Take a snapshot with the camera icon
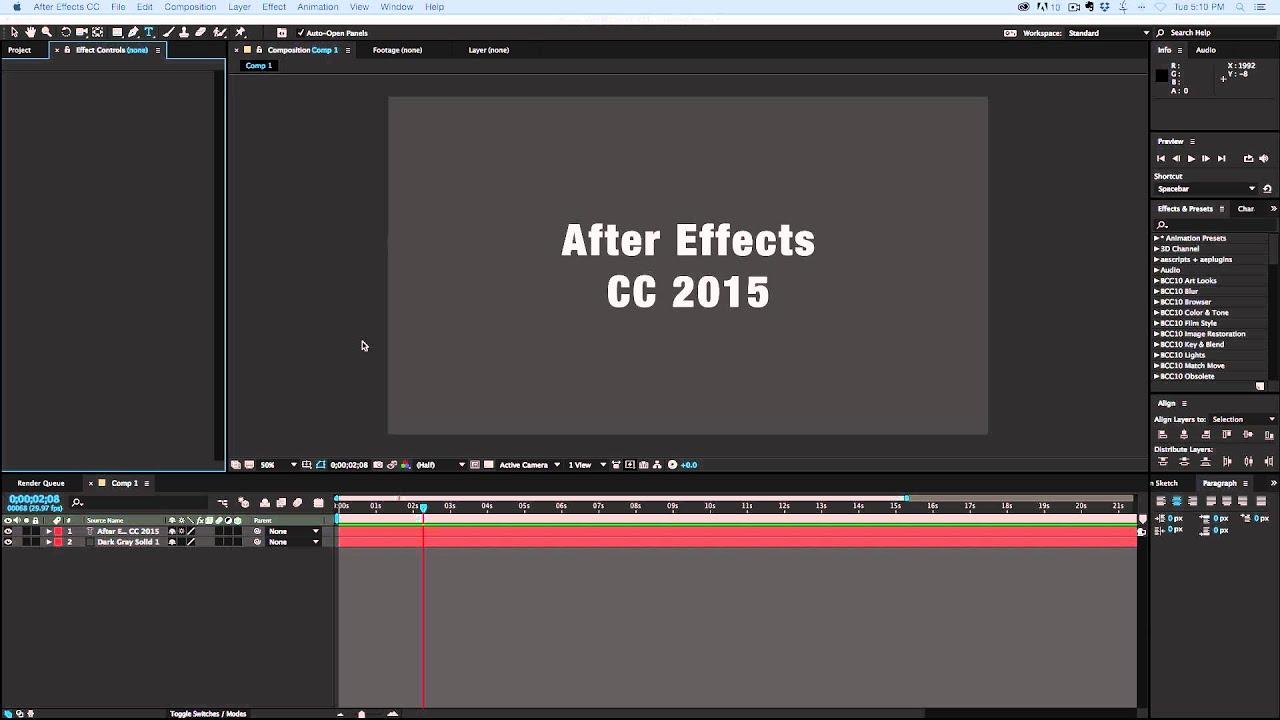 click(379, 465)
